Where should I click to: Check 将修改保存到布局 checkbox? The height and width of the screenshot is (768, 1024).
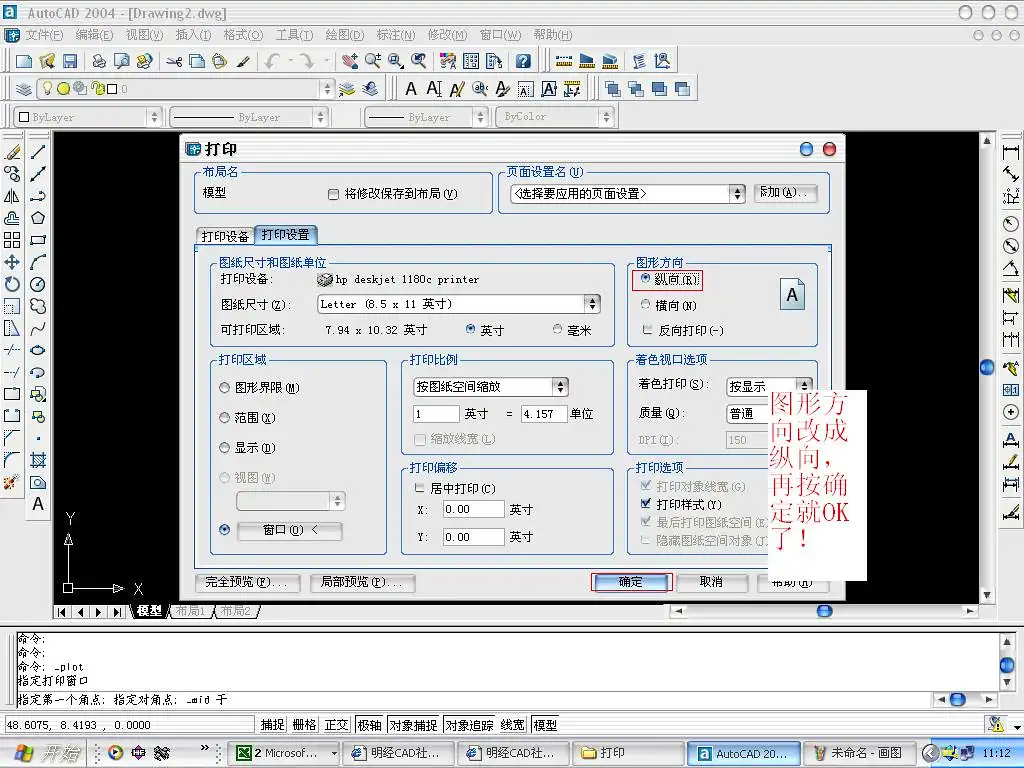point(333,195)
